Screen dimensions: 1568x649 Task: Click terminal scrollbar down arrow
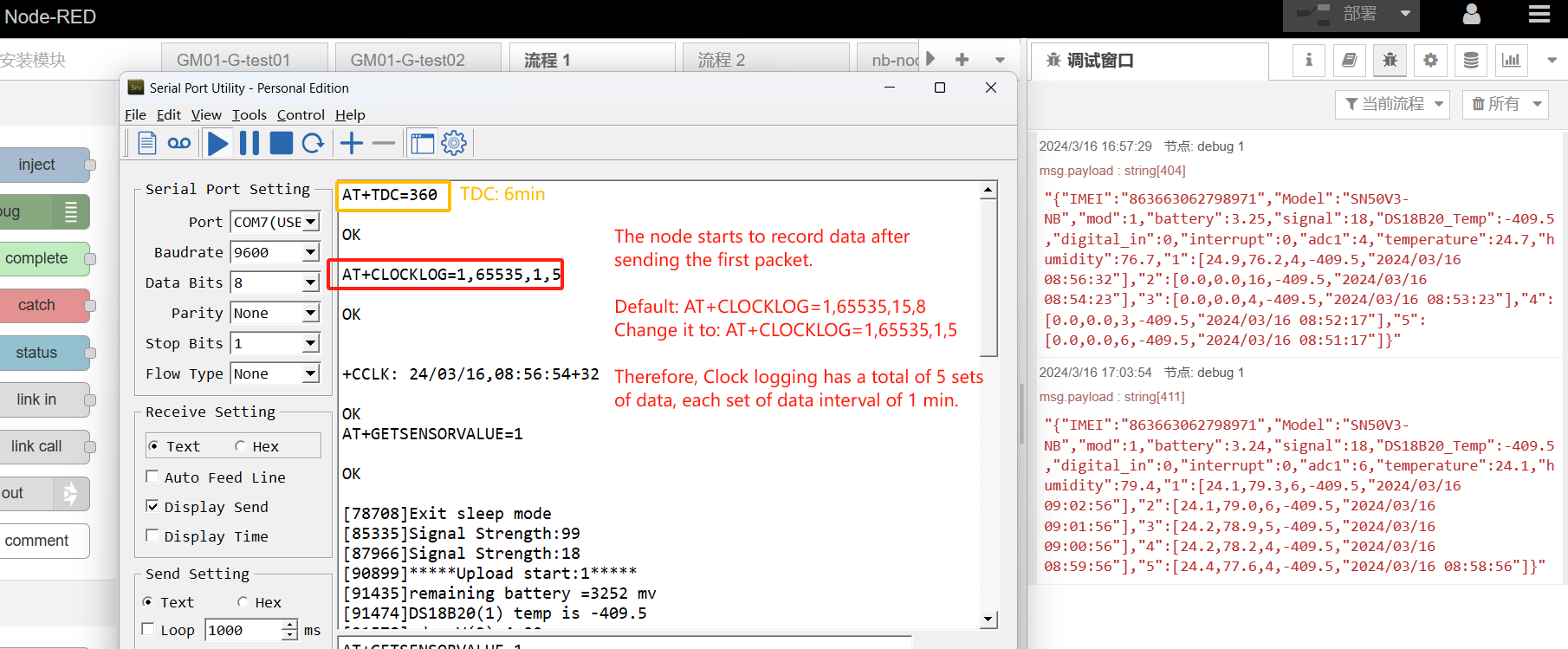[x=988, y=620]
